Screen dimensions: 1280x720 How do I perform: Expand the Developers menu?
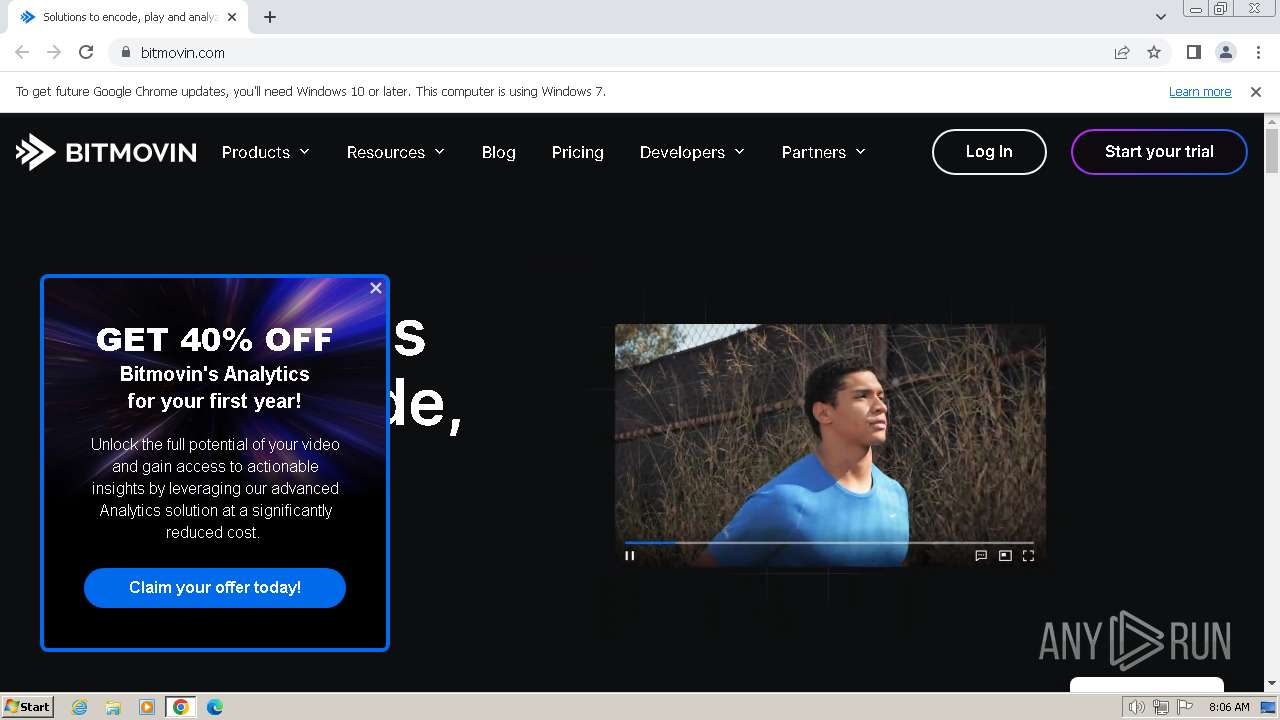[x=693, y=152]
